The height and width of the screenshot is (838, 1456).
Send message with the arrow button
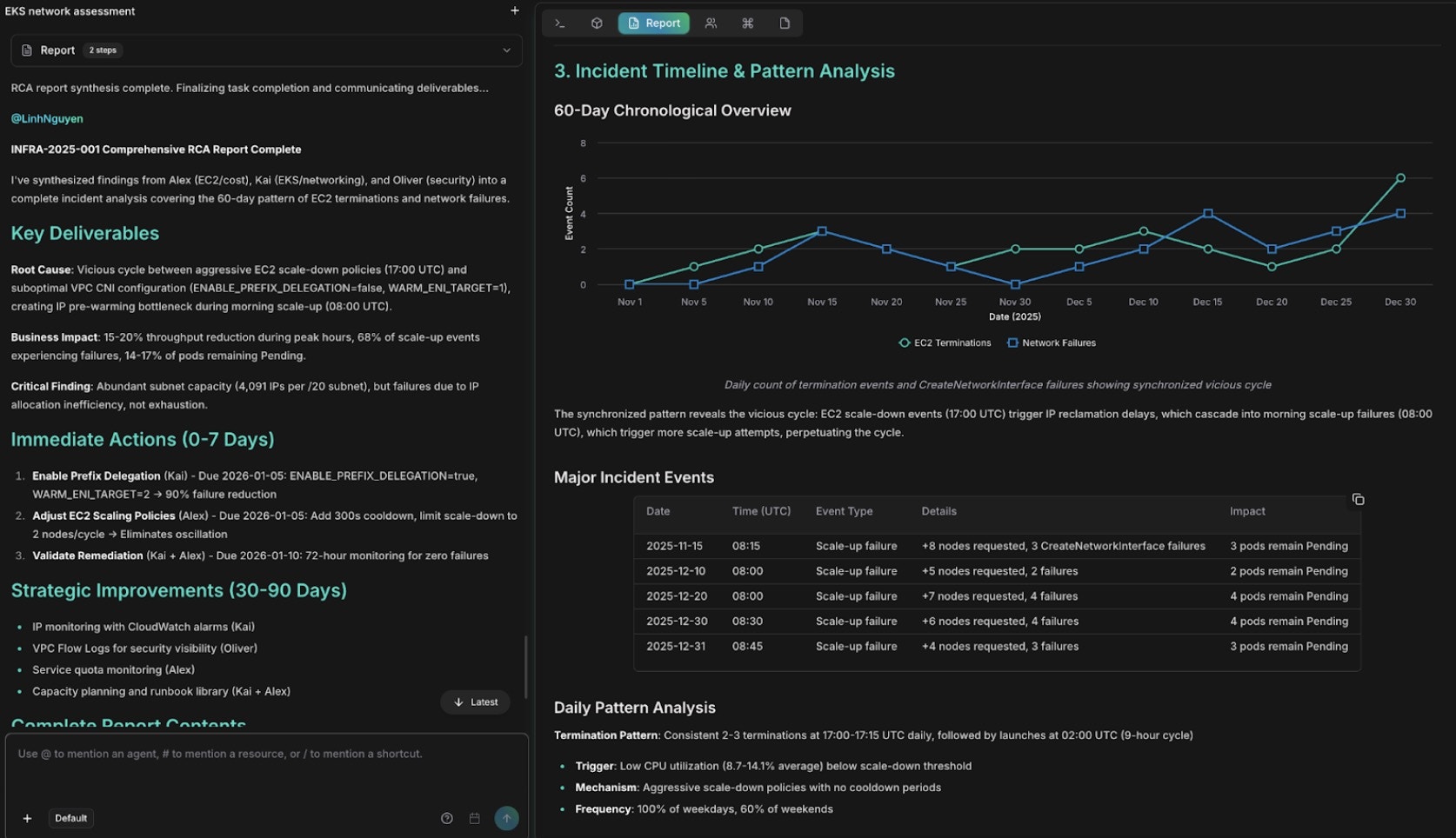506,818
